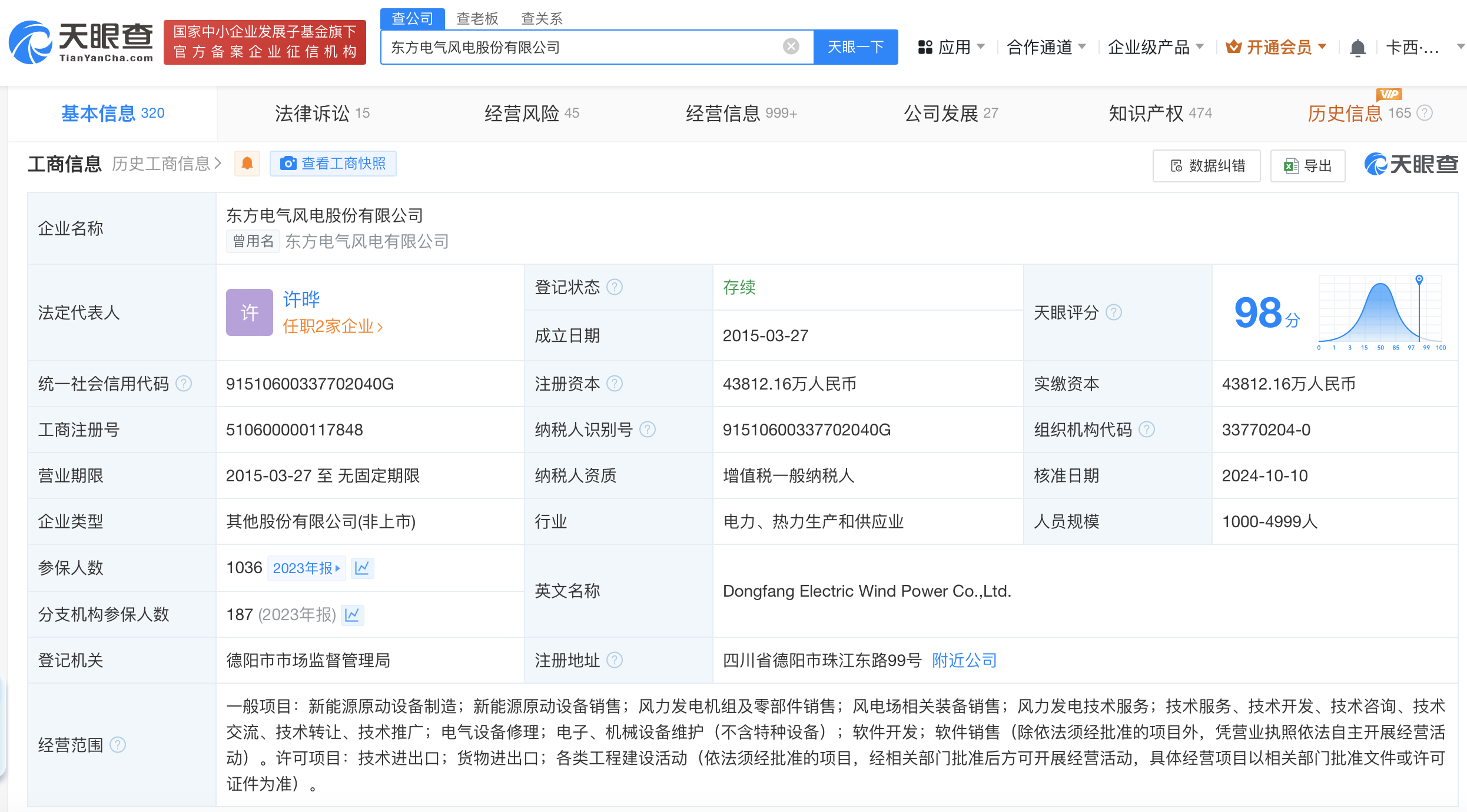Open the trend chart icon for 参保人数

click(363, 568)
